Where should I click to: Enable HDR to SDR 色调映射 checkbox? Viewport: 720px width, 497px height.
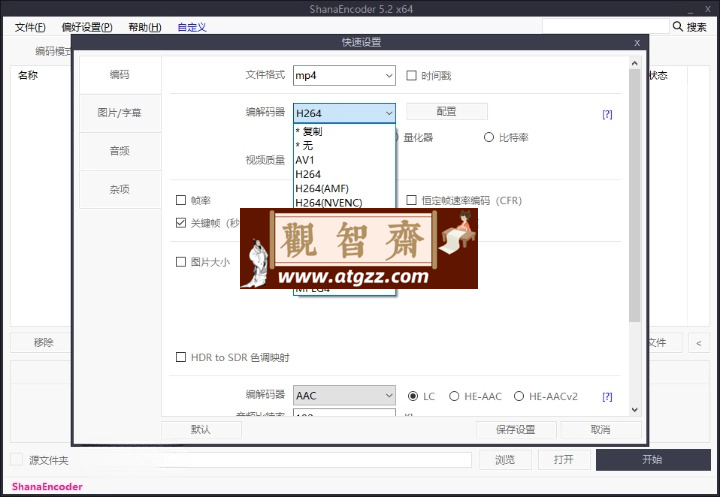[181, 357]
